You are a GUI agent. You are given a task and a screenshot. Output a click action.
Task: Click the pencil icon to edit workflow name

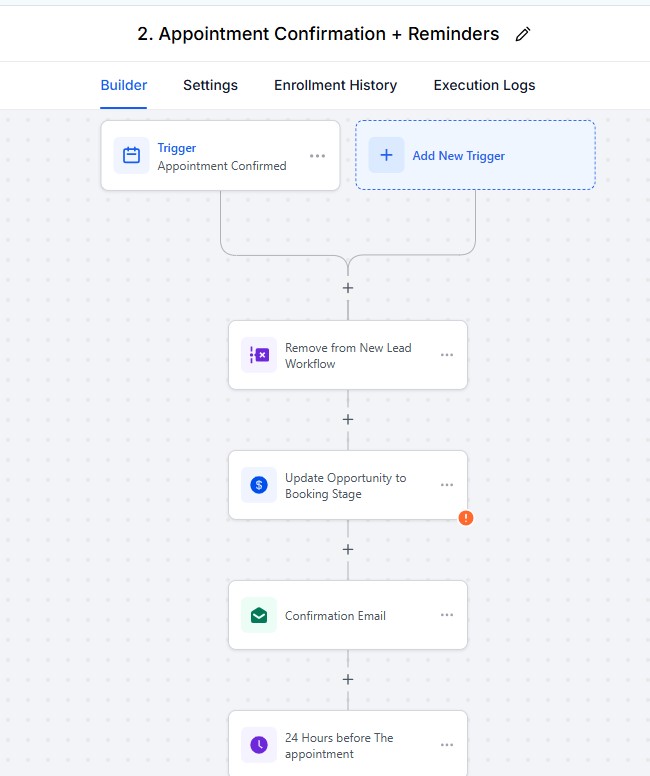522,35
